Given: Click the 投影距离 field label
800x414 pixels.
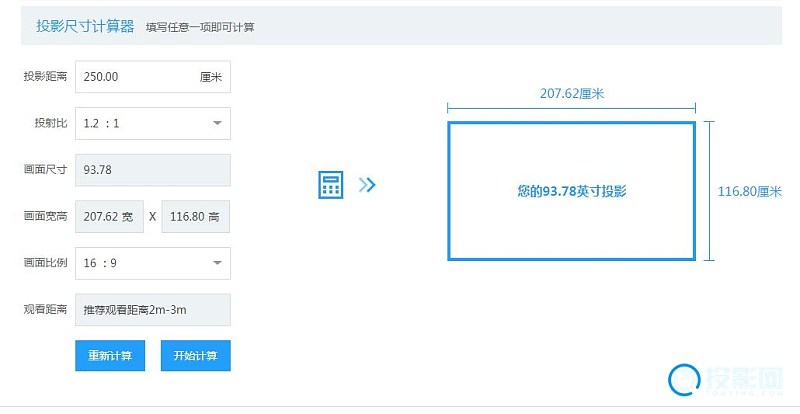Looking at the screenshot, I should pos(45,77).
